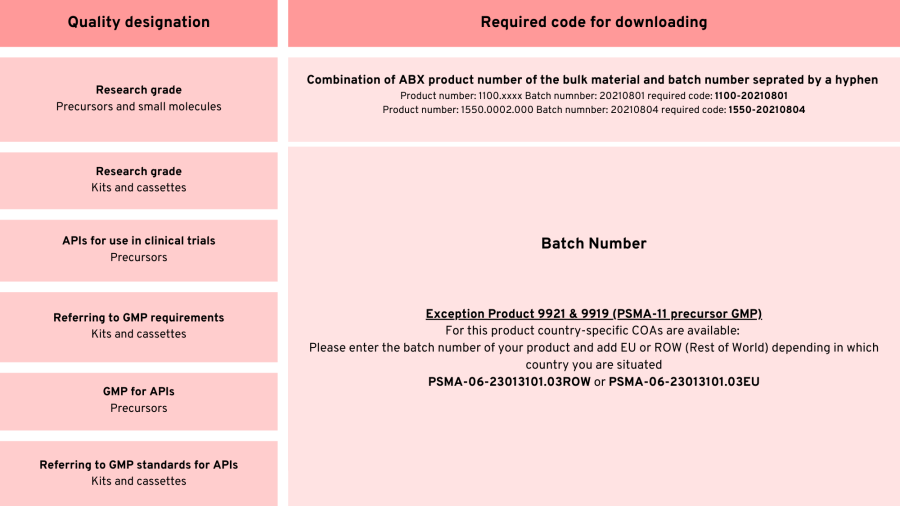Click the bold required code 1550-20210804
This screenshot has width=900, height=506.
point(766,110)
